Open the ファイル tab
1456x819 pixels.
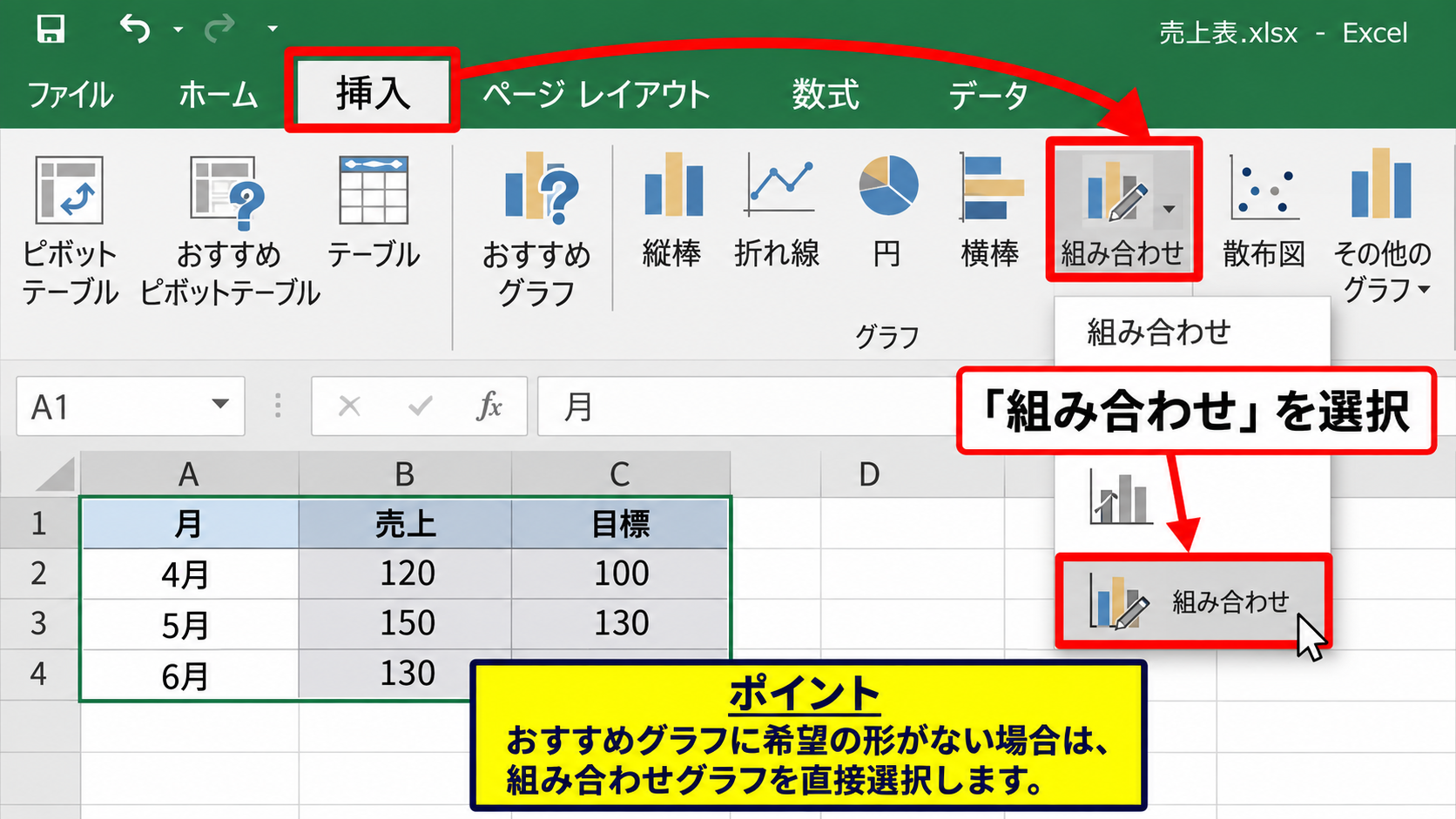coord(71,94)
